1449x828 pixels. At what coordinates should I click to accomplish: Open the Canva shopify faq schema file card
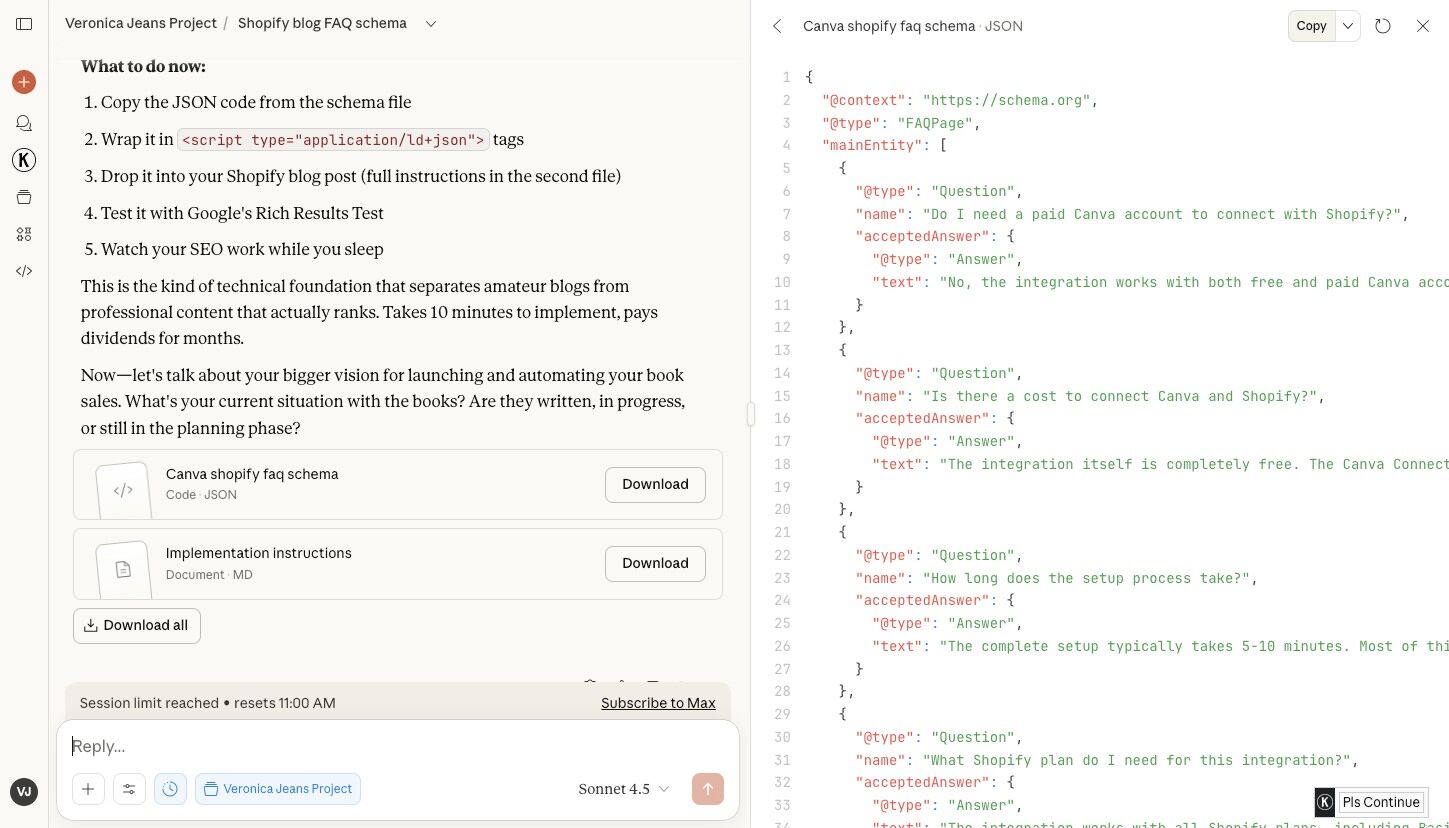[x=398, y=484]
